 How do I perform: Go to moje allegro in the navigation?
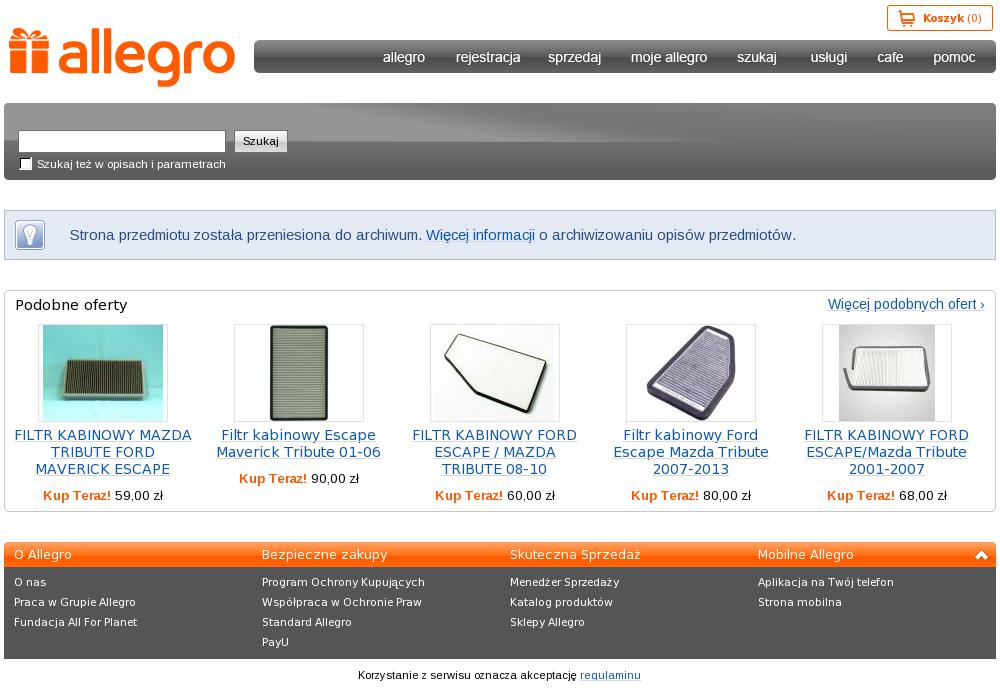pyautogui.click(x=669, y=57)
